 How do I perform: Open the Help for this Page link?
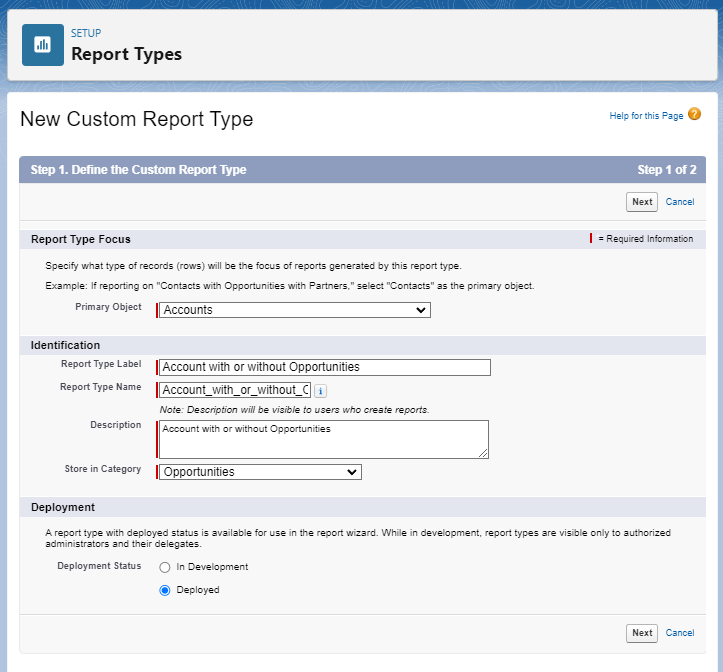(x=646, y=116)
